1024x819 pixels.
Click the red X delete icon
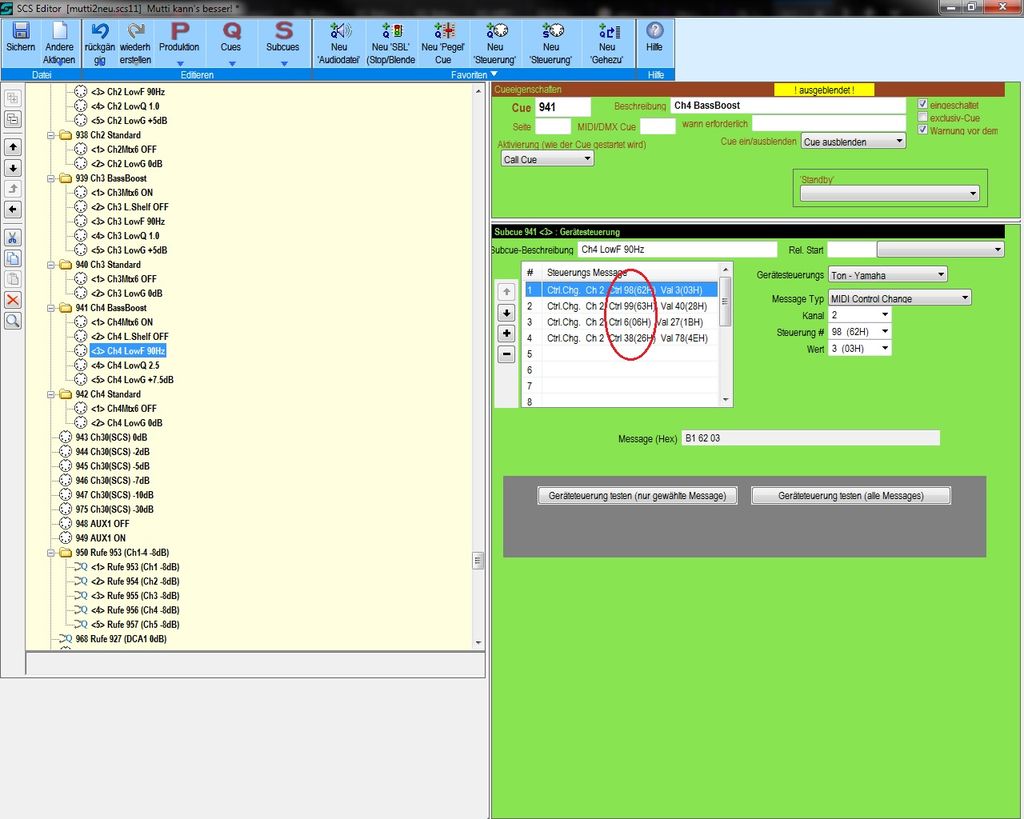(13, 300)
